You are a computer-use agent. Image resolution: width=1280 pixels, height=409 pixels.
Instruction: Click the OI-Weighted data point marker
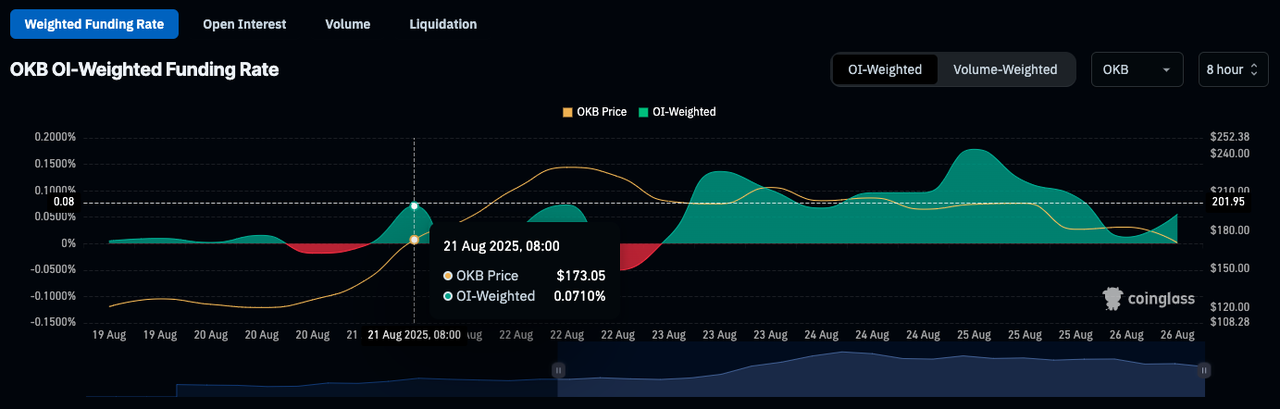[414, 206]
